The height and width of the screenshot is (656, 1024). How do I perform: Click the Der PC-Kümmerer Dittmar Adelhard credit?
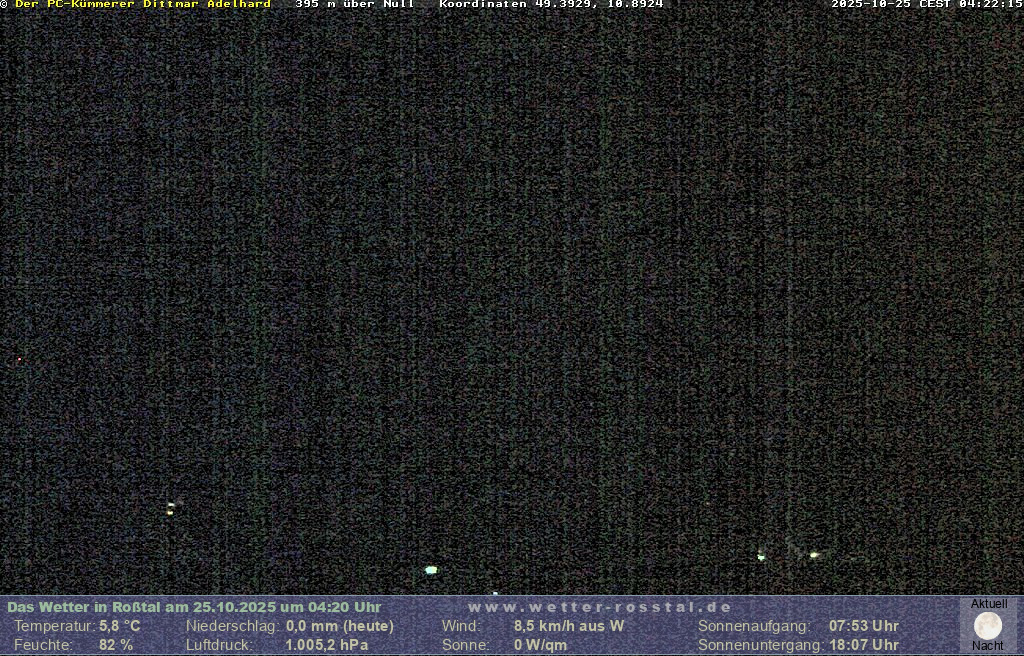[x=143, y=4]
